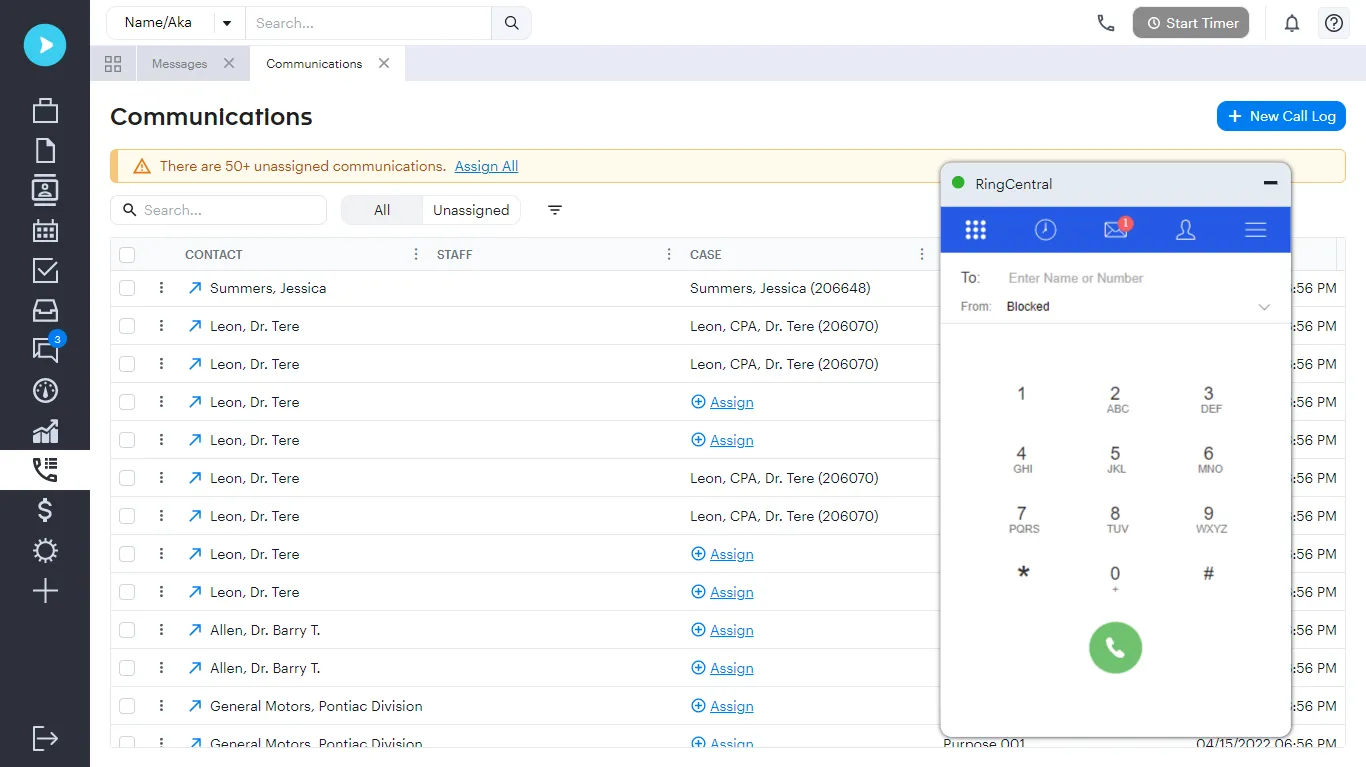
Task: Select the first Allen, Dr. Barry T. checkbox
Action: (127, 630)
